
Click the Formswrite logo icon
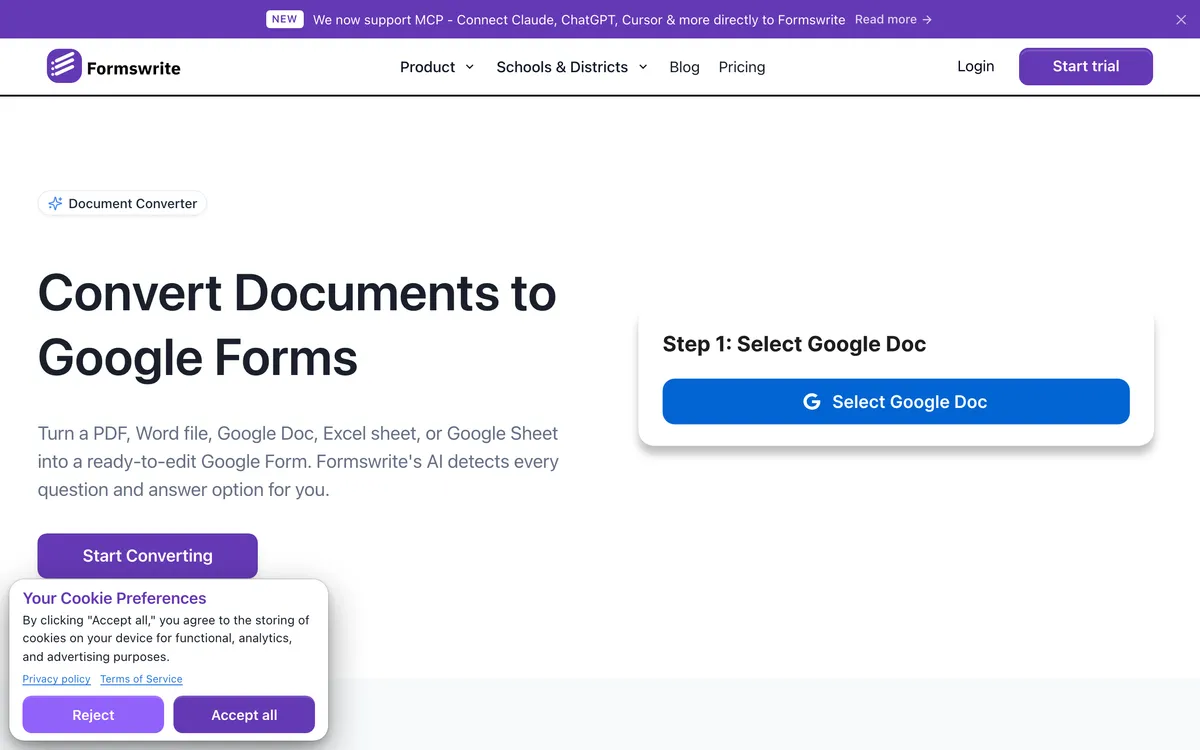click(x=64, y=66)
